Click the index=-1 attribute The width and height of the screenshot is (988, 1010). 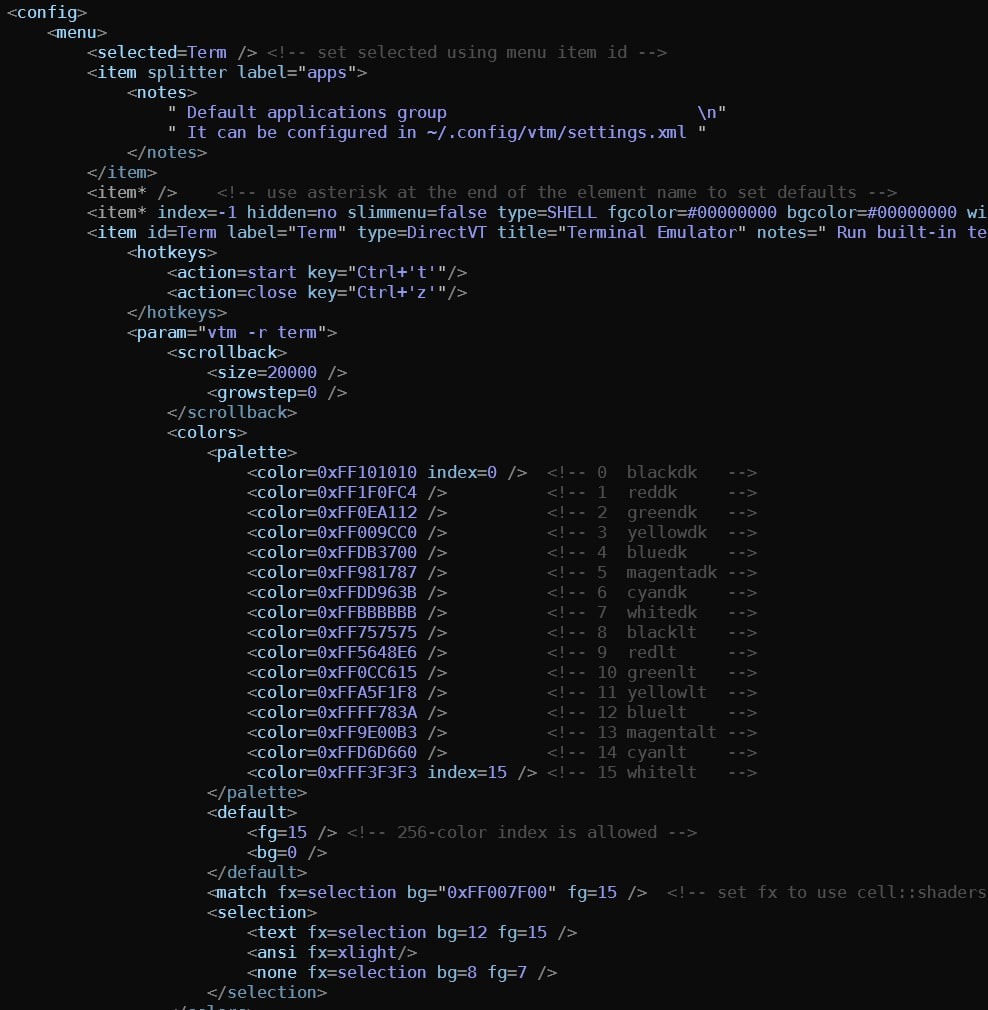pos(197,212)
